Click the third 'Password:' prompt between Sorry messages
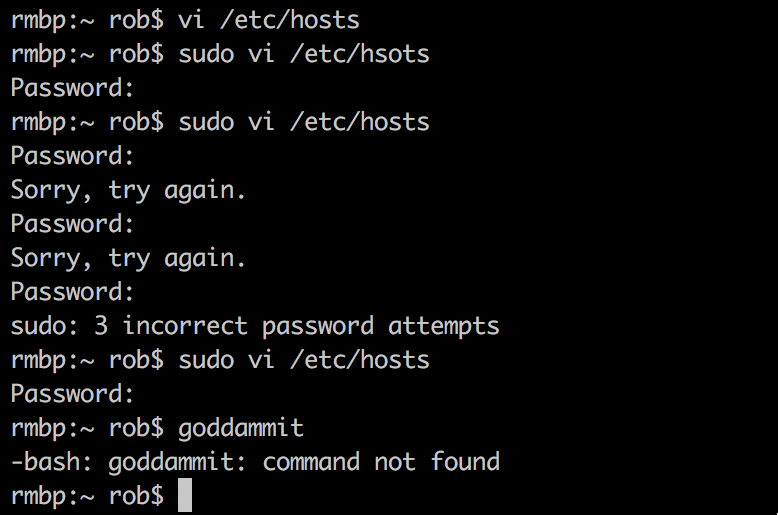 (x=72, y=224)
